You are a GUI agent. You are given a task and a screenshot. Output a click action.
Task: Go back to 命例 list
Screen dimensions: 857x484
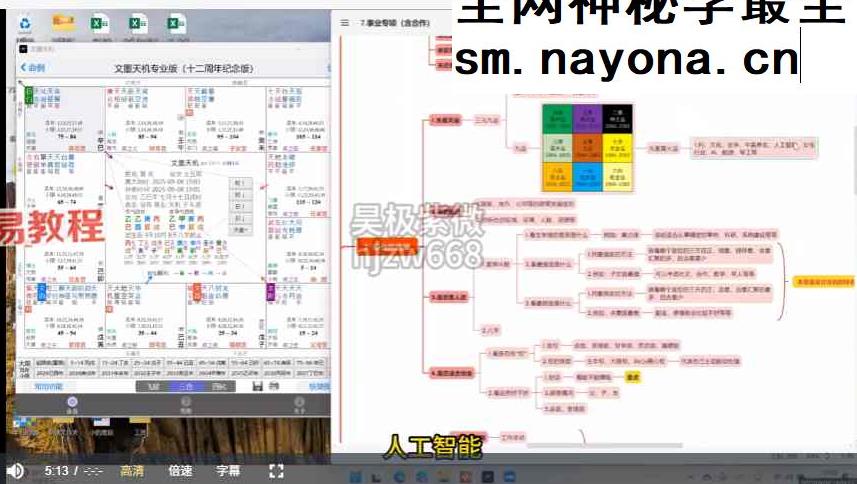pos(33,68)
